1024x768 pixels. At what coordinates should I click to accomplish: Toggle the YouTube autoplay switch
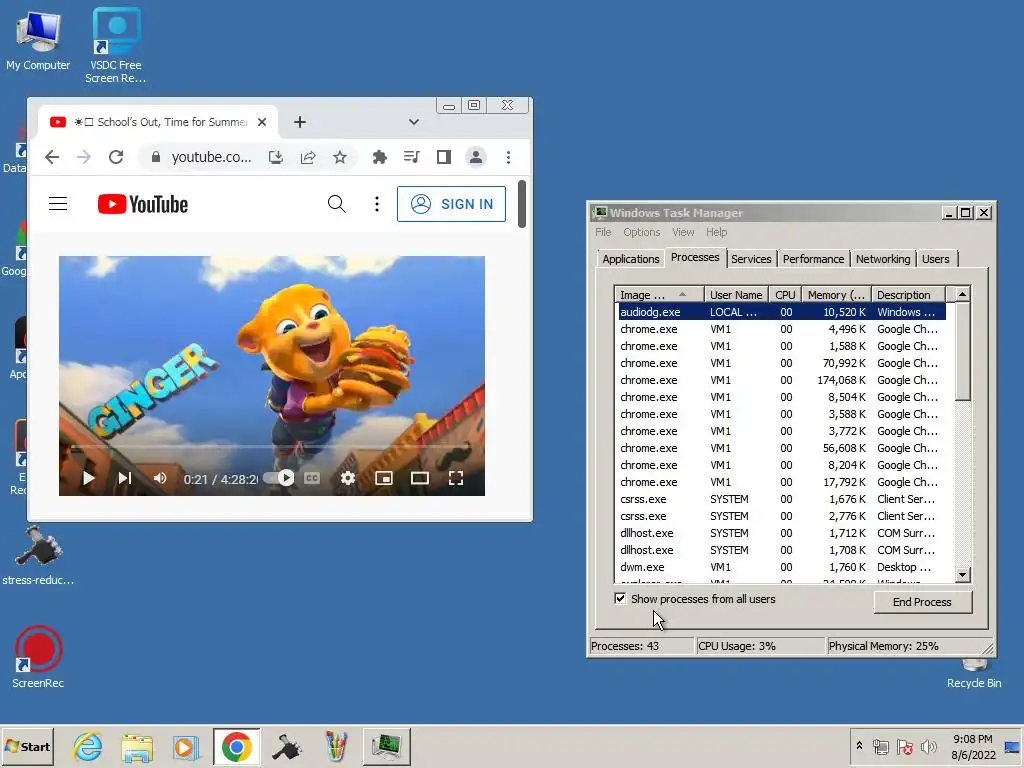point(280,478)
